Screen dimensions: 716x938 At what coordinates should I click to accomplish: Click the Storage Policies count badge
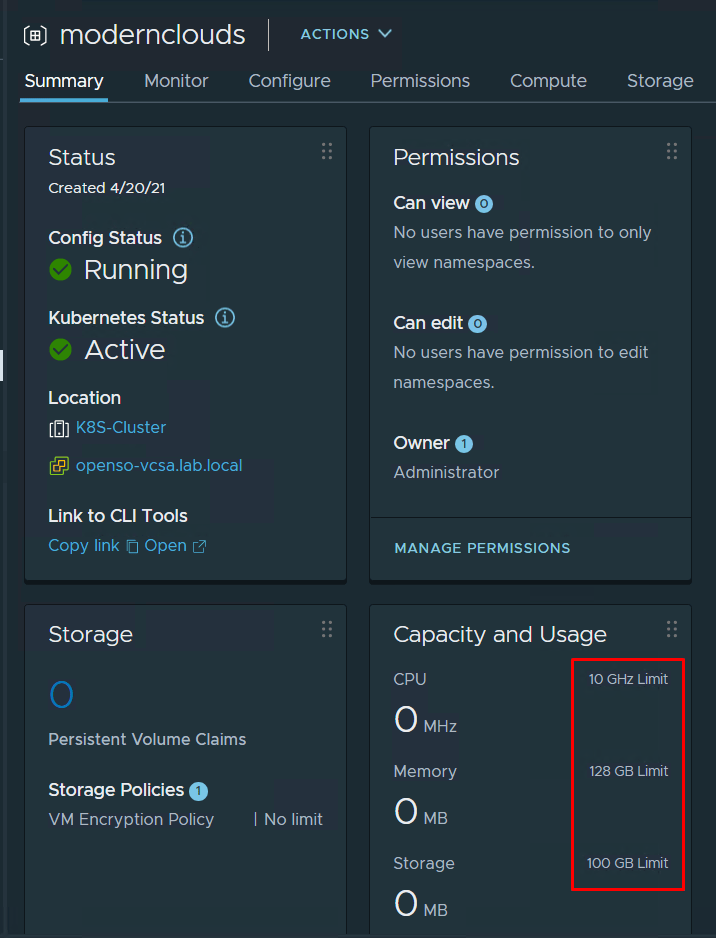[x=198, y=791]
